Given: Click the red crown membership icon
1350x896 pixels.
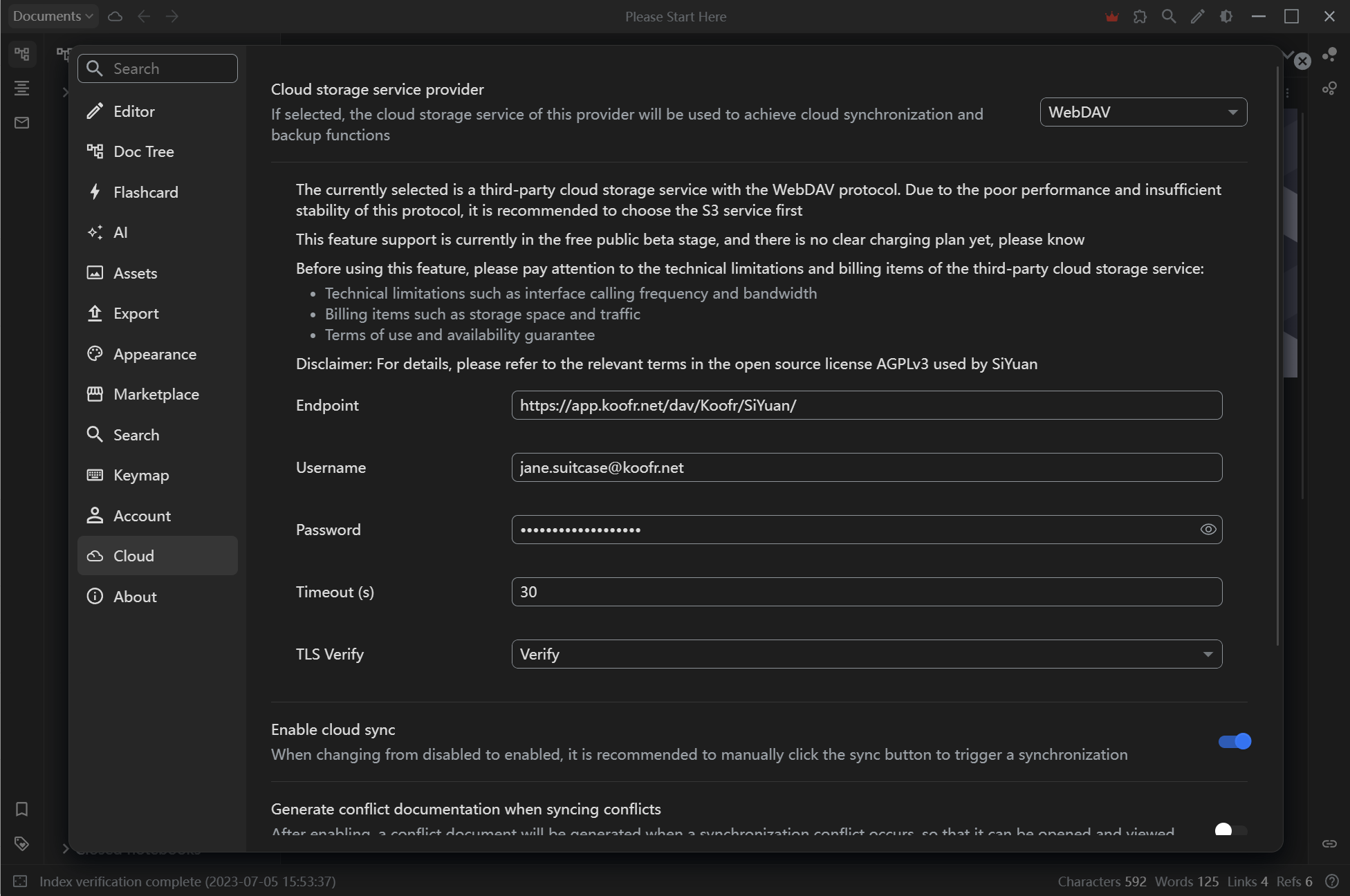Looking at the screenshot, I should (x=1111, y=16).
